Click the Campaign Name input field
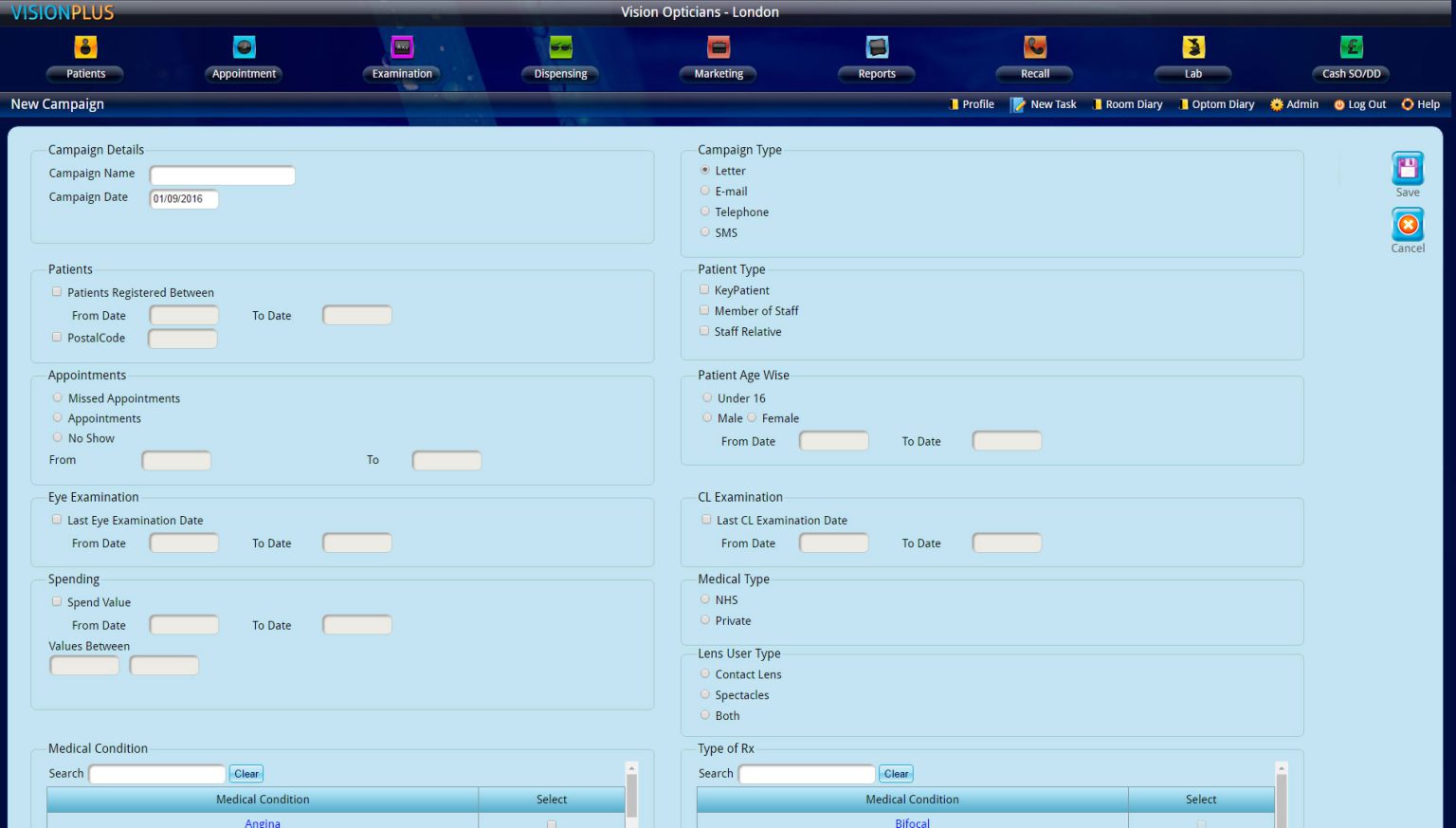 [222, 175]
